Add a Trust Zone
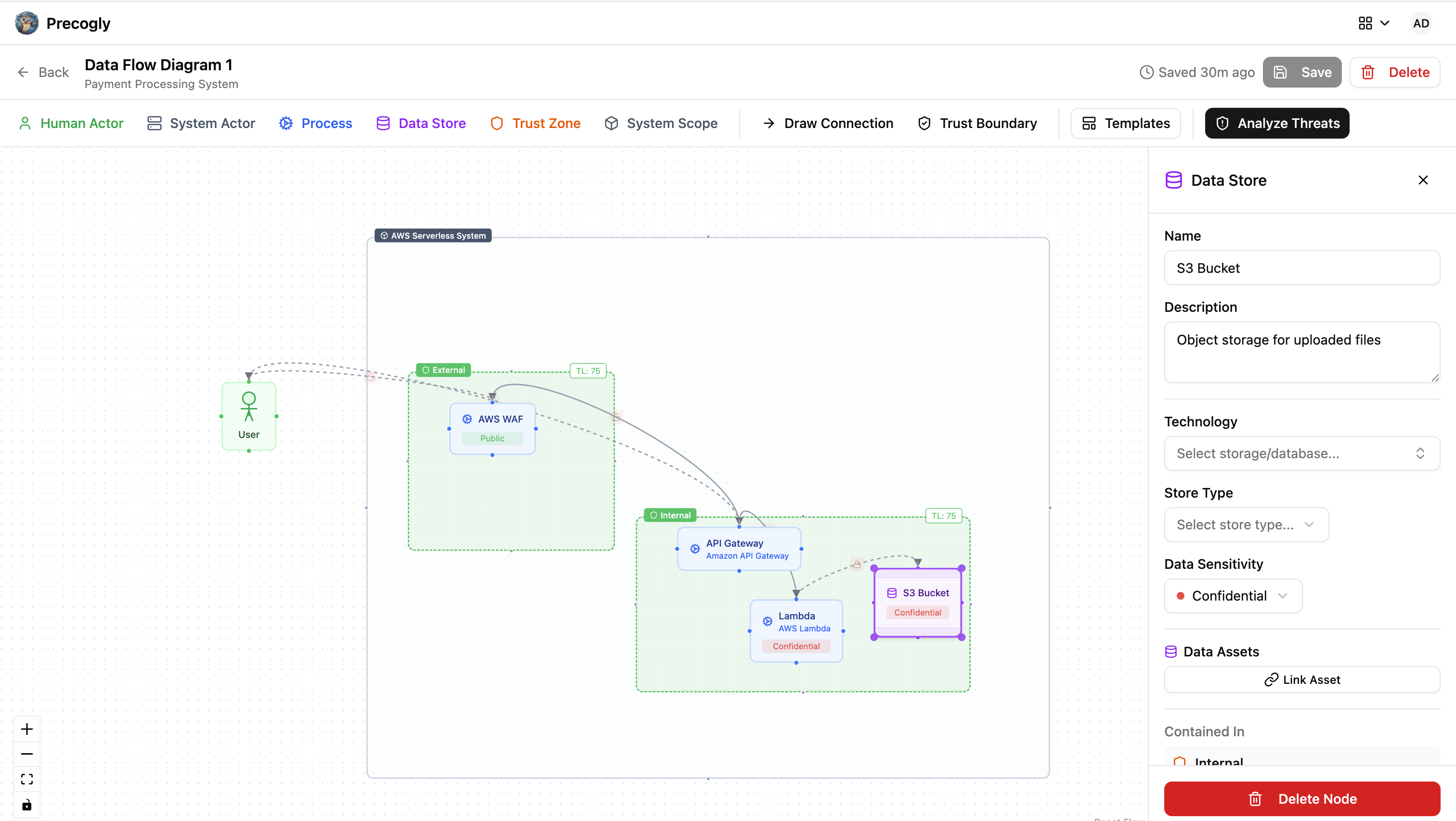 535,123
